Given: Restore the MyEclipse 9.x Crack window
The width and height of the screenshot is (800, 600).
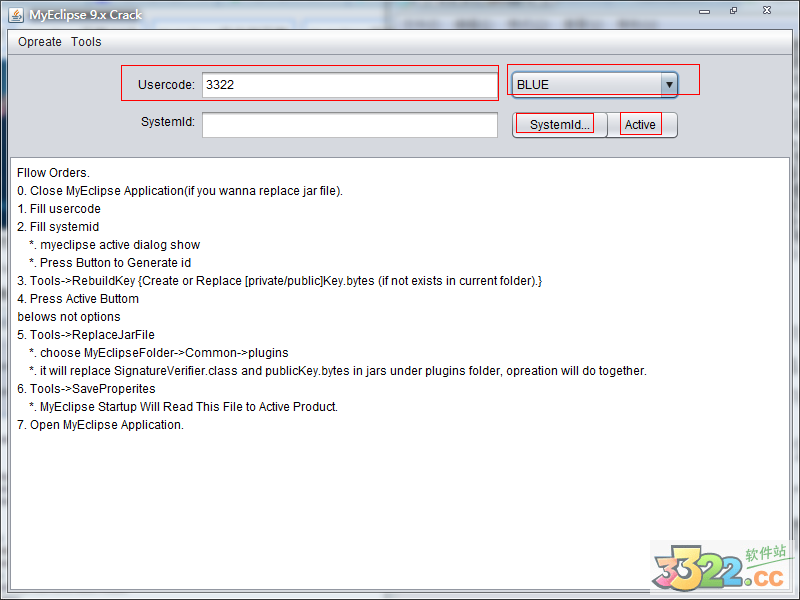Looking at the screenshot, I should point(733,11).
